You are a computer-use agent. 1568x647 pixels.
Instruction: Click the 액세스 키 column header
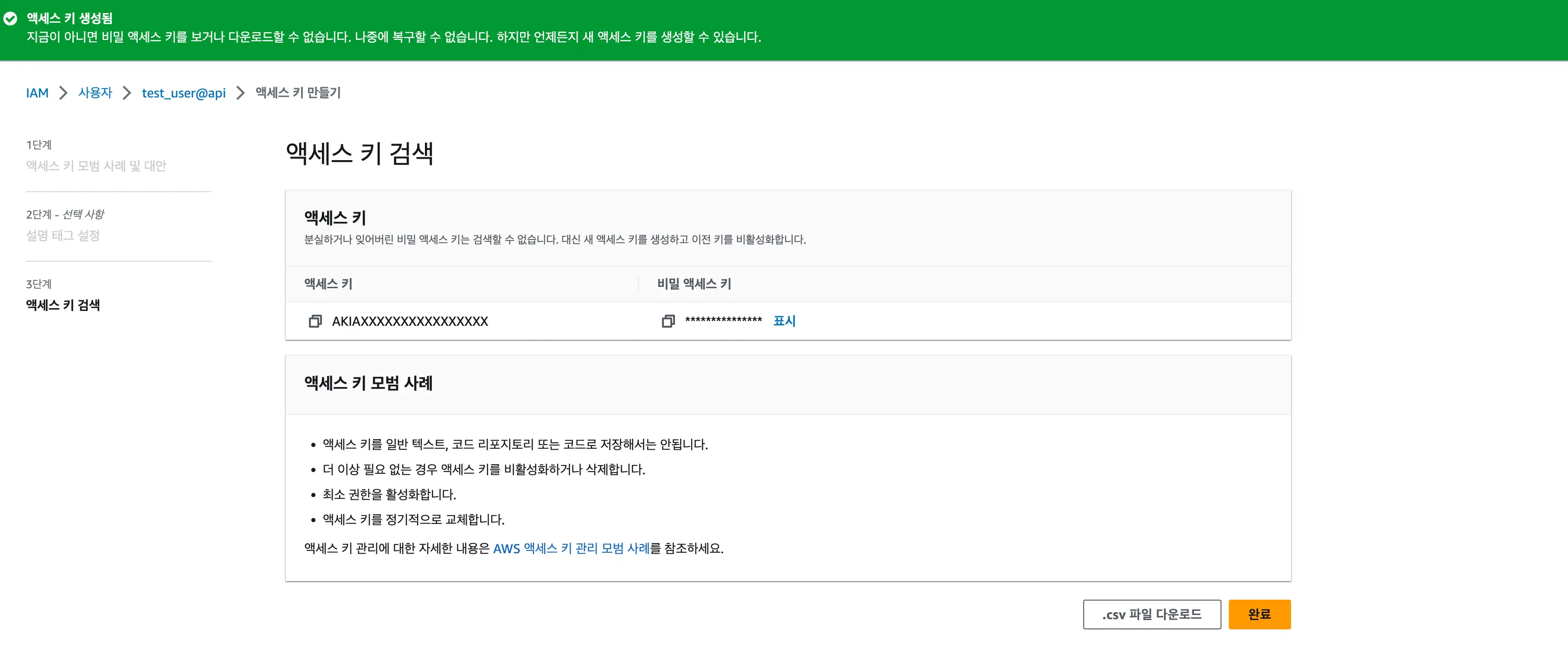(328, 283)
